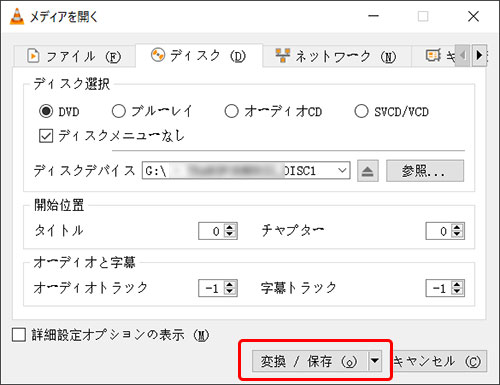500x385 pixels.
Task: Click the VLC cone icon in title bar
Action: (17, 16)
